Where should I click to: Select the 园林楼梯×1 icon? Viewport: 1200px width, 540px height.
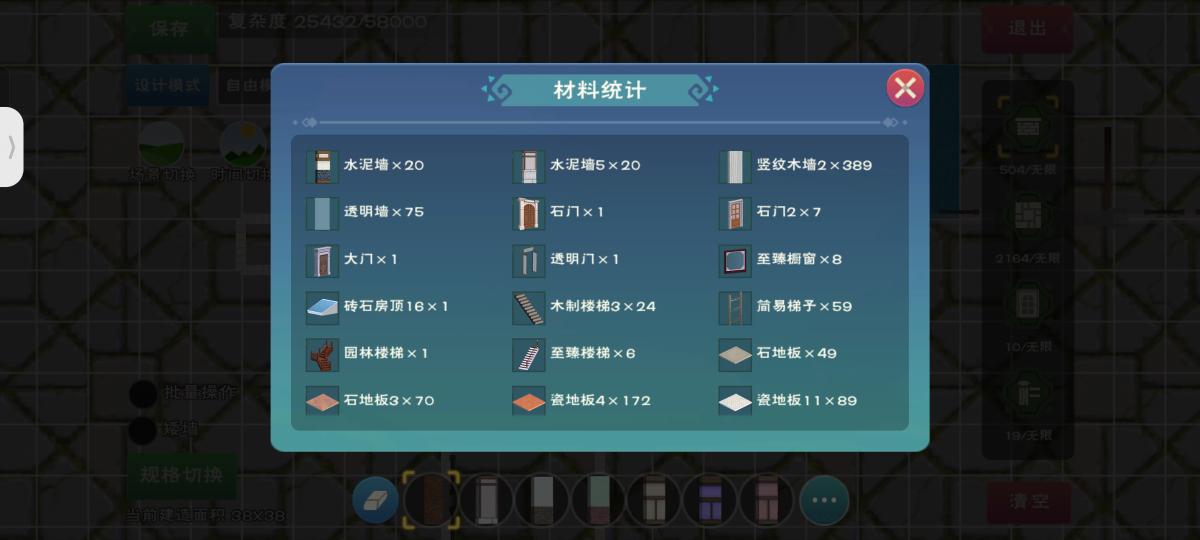point(323,354)
